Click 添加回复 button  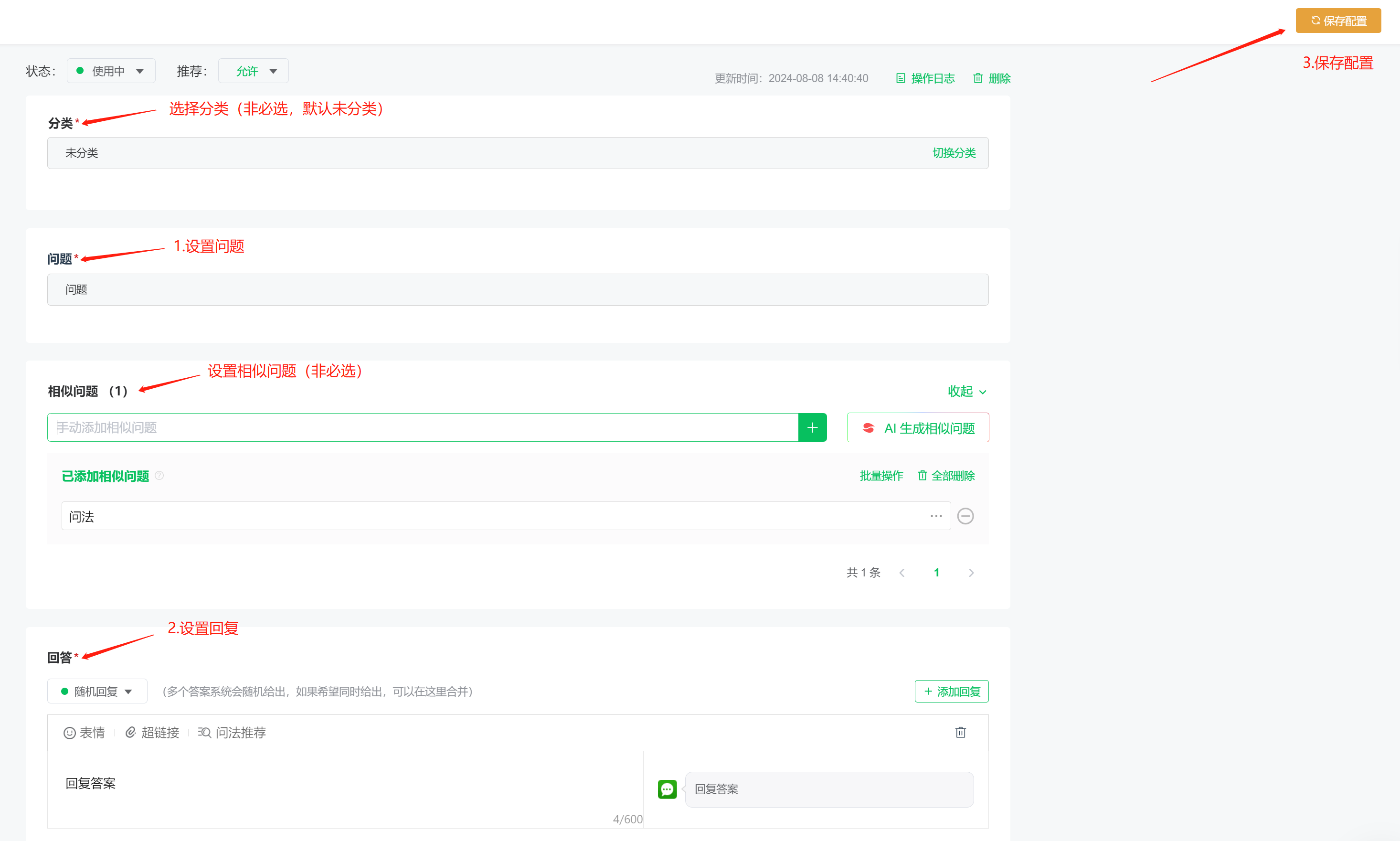click(951, 692)
